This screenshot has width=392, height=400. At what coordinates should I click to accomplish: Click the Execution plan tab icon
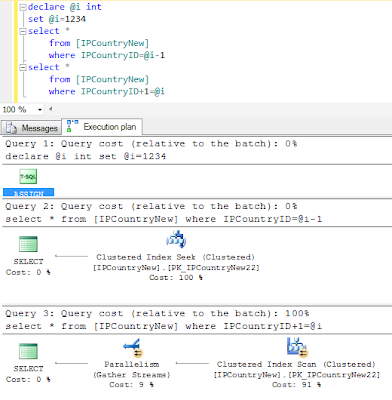[72, 126]
